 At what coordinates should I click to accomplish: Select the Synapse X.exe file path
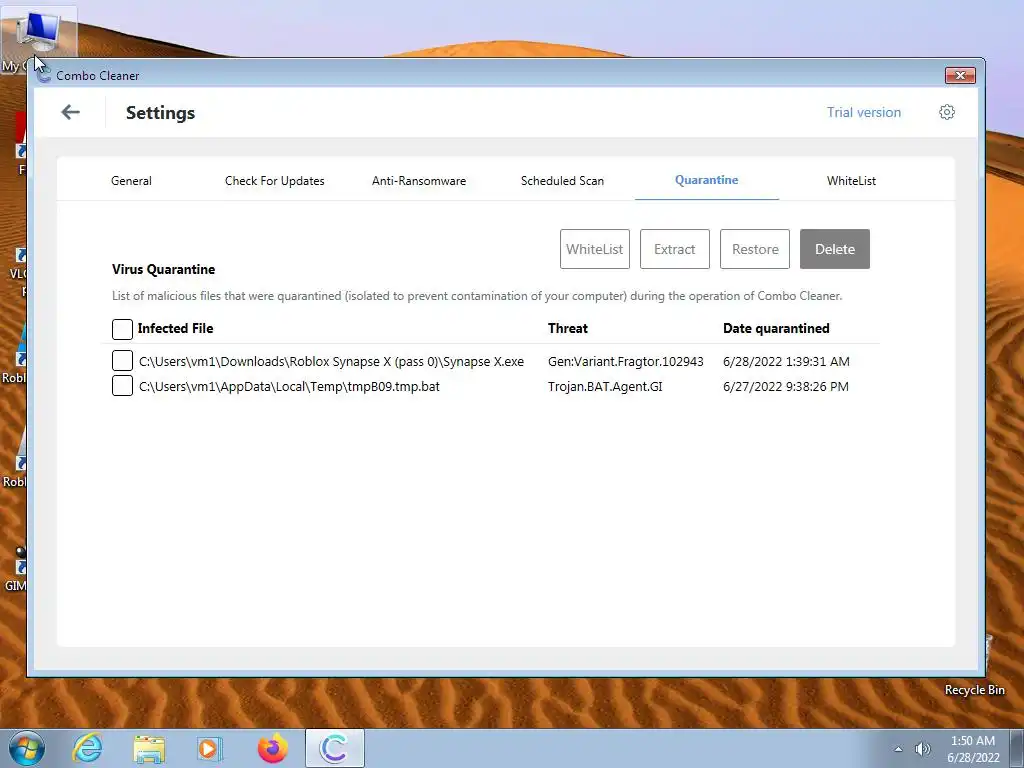coord(331,361)
